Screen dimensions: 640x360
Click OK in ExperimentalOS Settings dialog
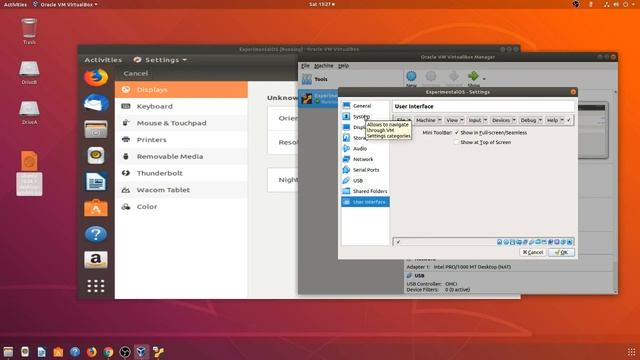tap(561, 252)
